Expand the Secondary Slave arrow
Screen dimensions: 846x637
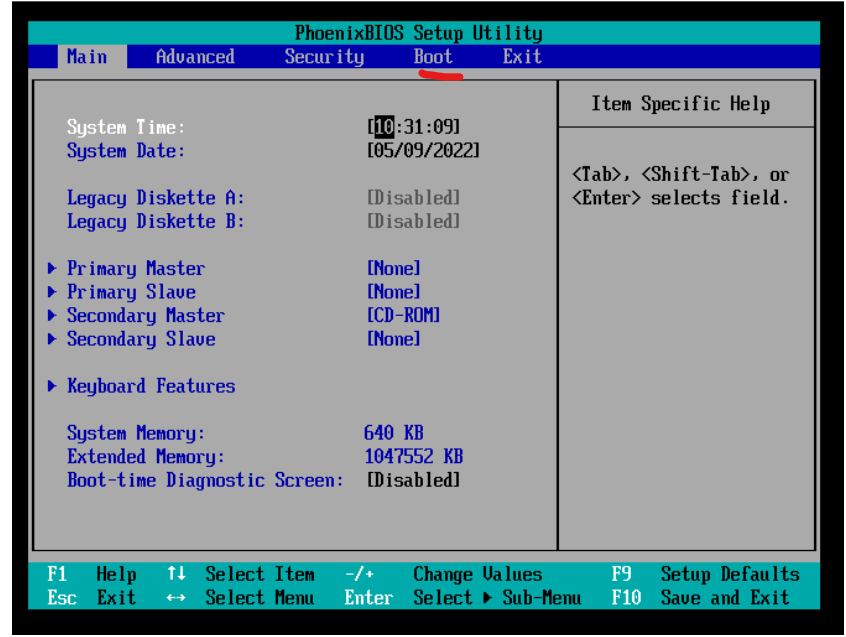tap(52, 339)
